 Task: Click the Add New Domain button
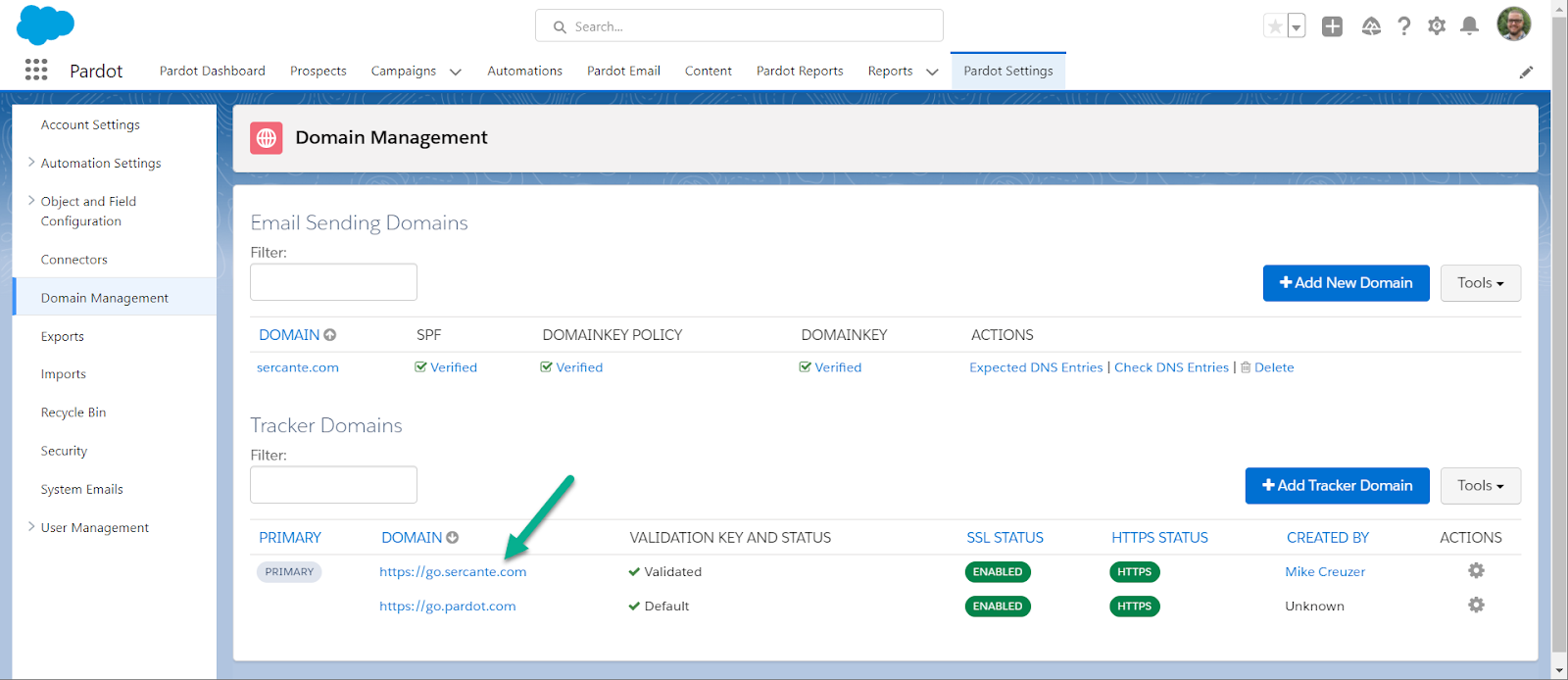point(1346,283)
